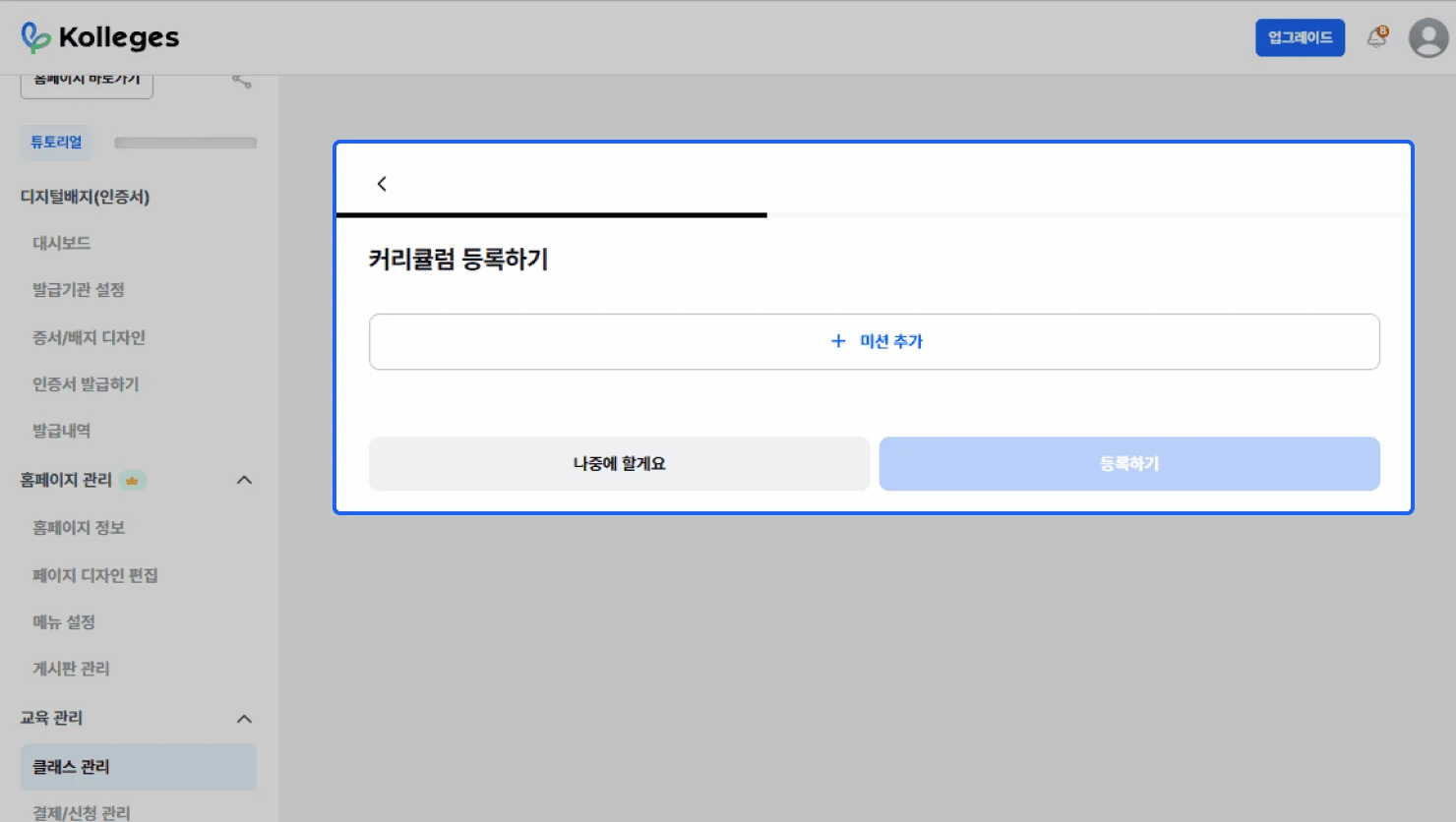Click the crown badge beside 홈페이지 관리

point(132,481)
